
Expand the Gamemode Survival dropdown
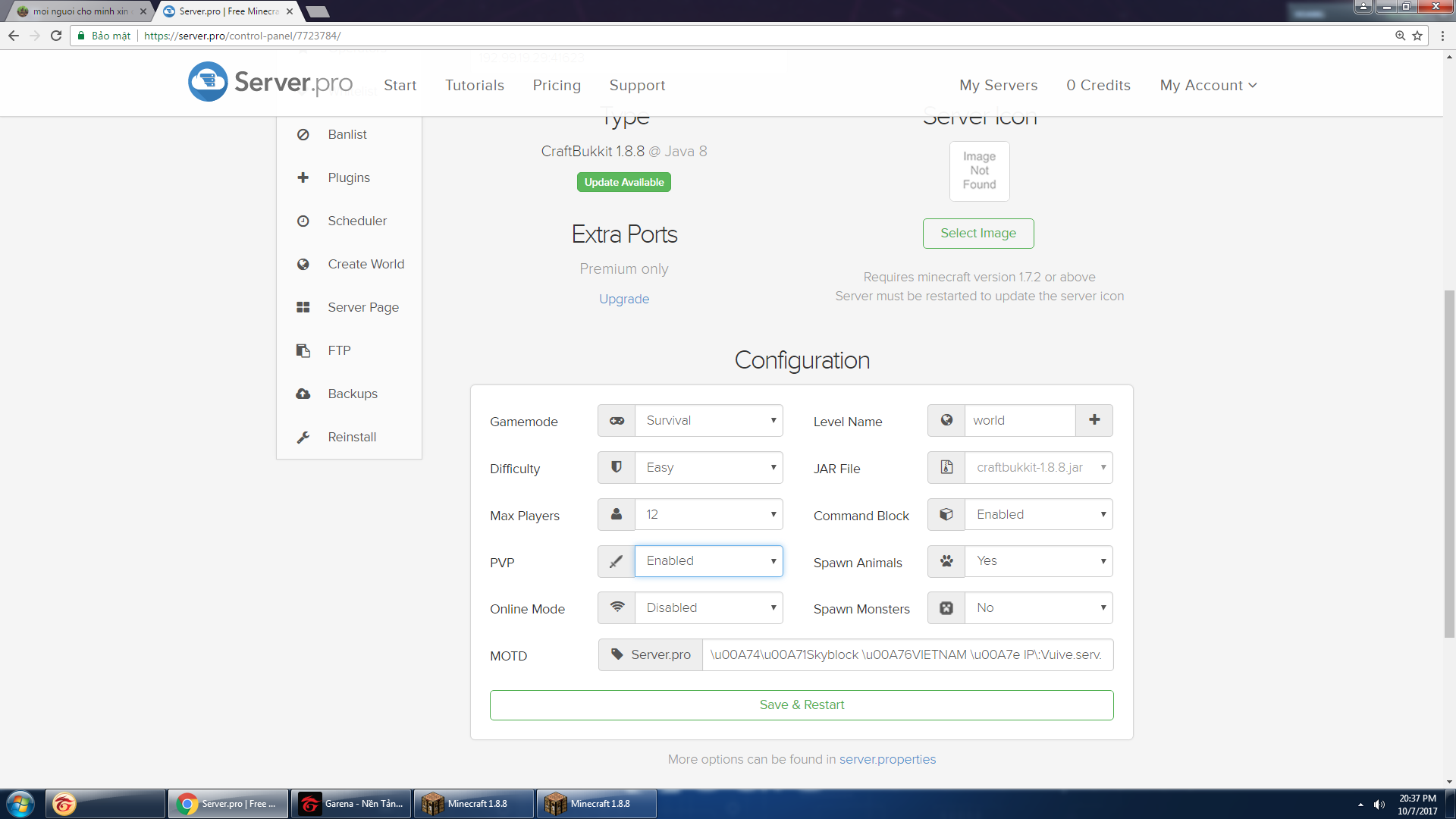click(708, 421)
